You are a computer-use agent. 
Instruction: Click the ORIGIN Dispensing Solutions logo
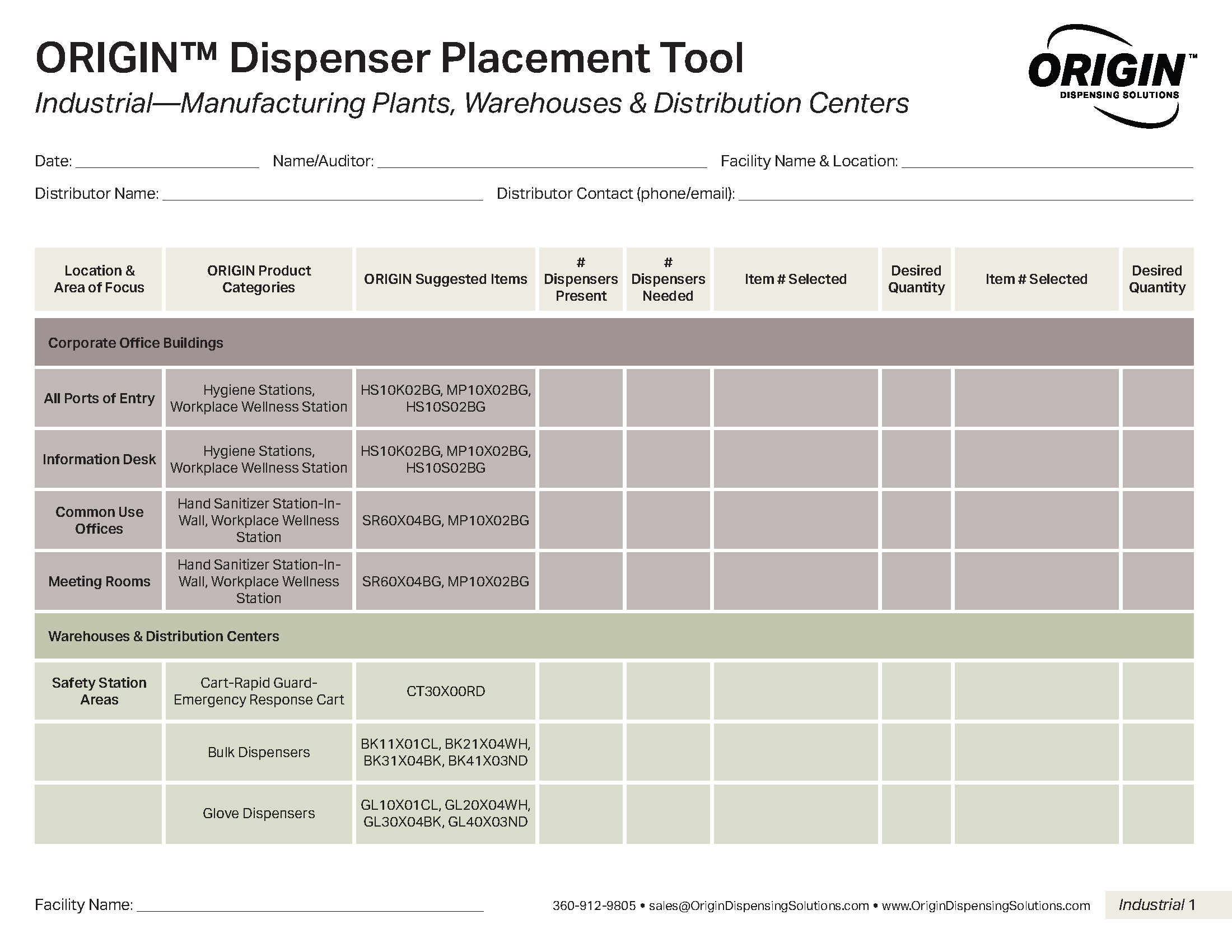pyautogui.click(x=1111, y=76)
